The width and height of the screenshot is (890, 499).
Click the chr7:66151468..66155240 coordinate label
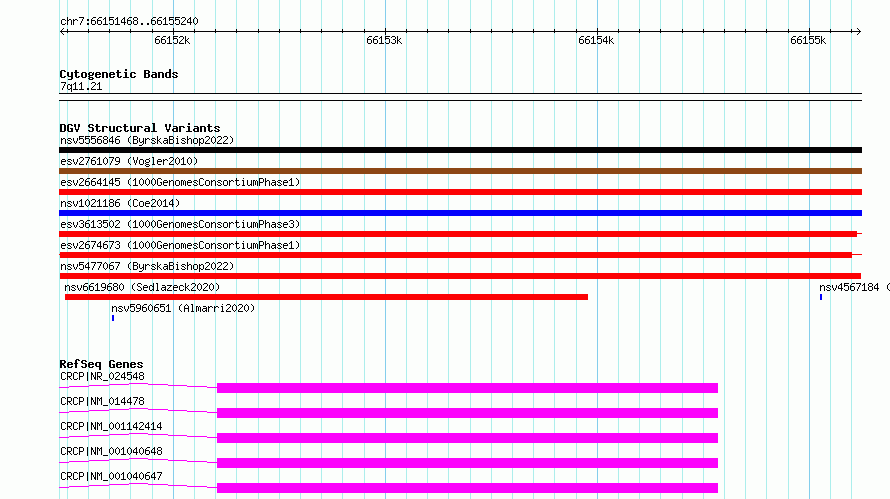point(129,21)
